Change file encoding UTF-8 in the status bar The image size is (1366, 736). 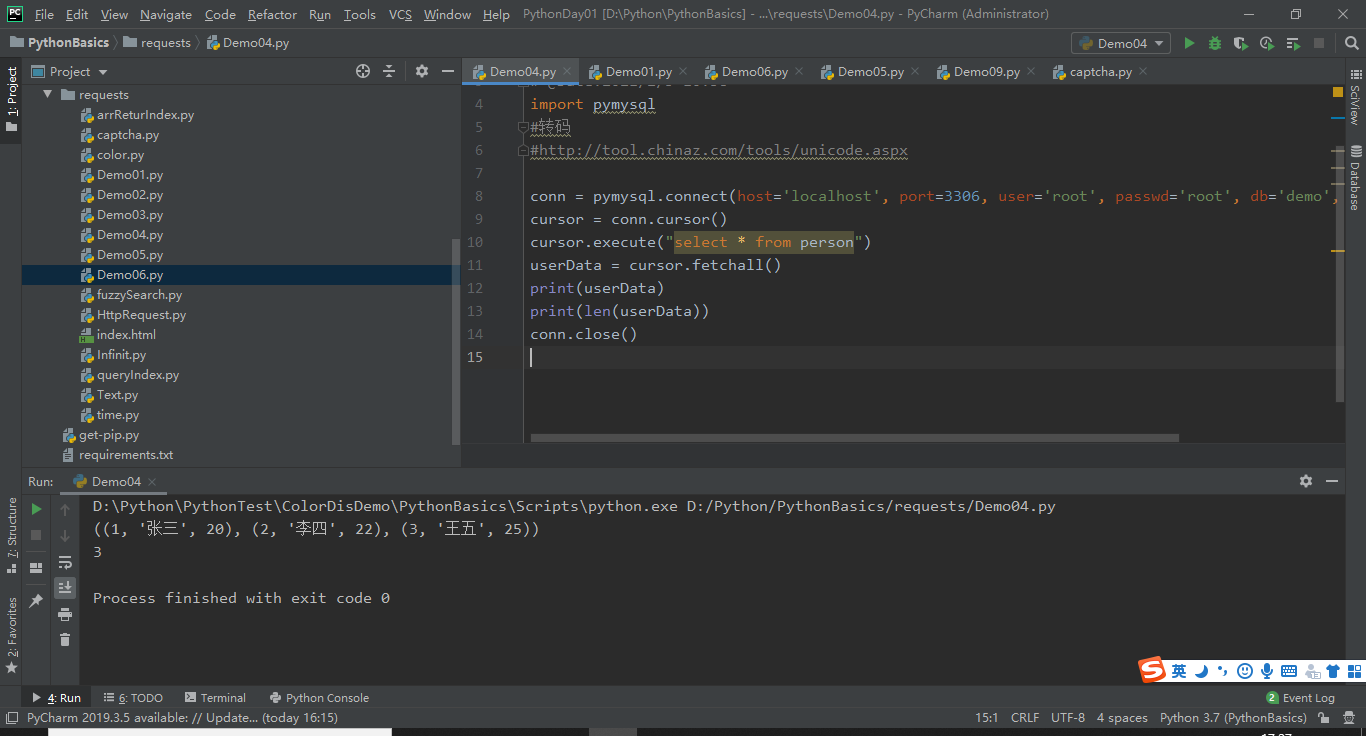click(x=1068, y=718)
